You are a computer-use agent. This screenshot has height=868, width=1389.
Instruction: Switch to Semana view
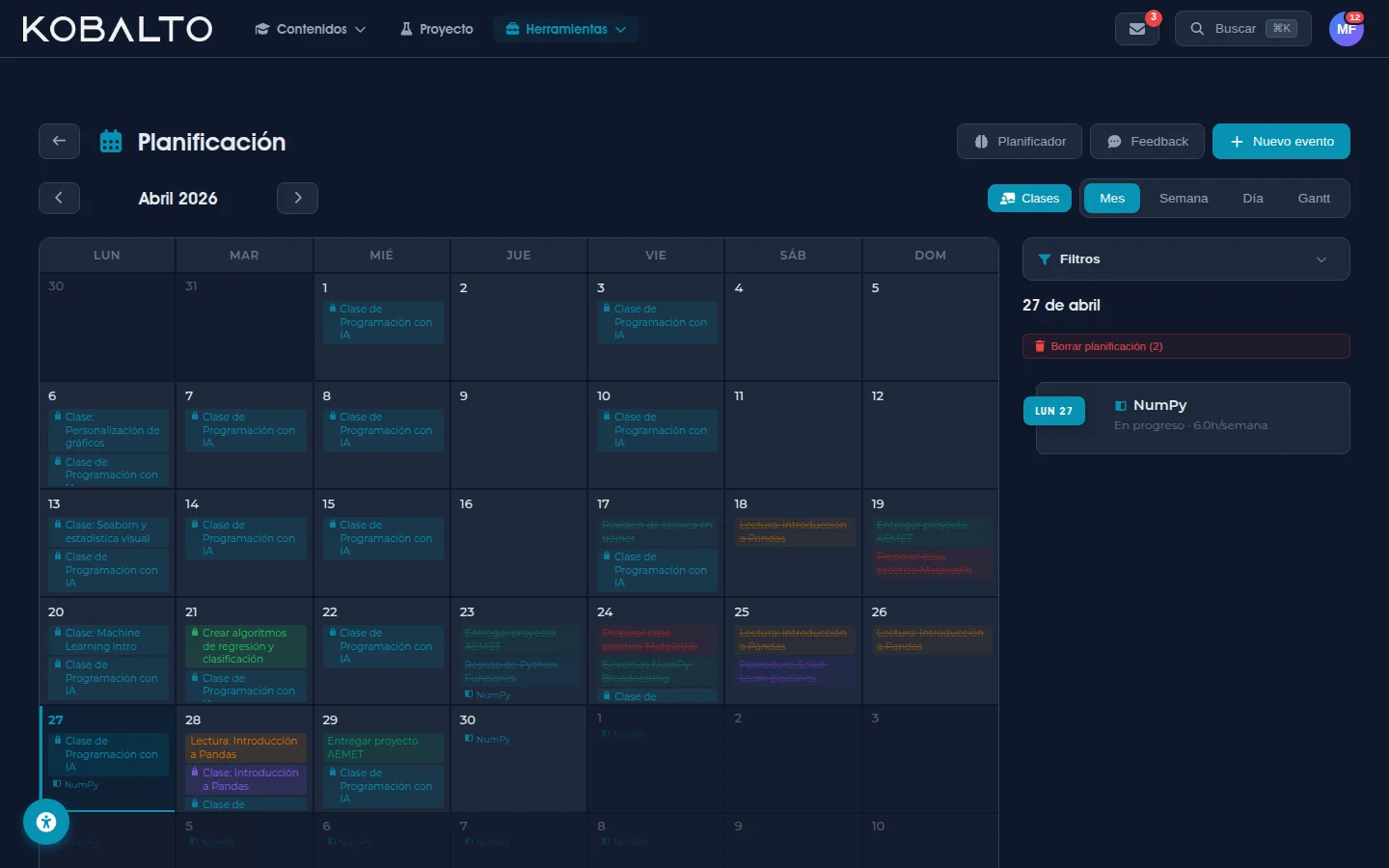point(1184,198)
